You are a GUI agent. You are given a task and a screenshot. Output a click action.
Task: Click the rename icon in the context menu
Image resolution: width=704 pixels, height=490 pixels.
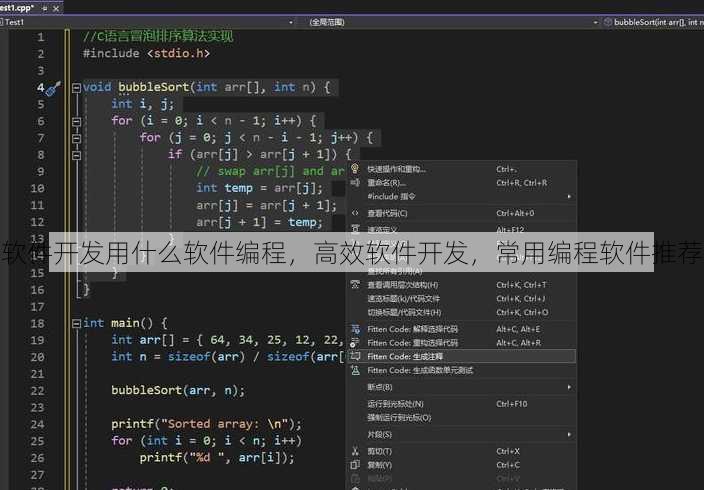pos(355,182)
